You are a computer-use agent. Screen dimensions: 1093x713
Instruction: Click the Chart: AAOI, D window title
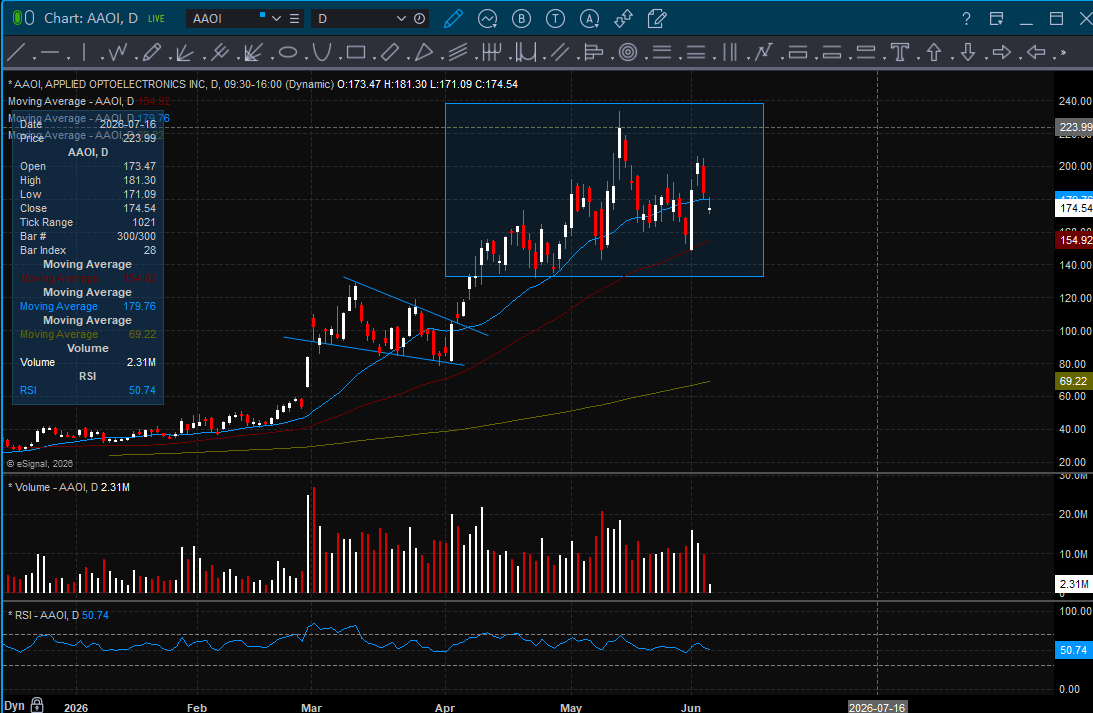(x=91, y=18)
